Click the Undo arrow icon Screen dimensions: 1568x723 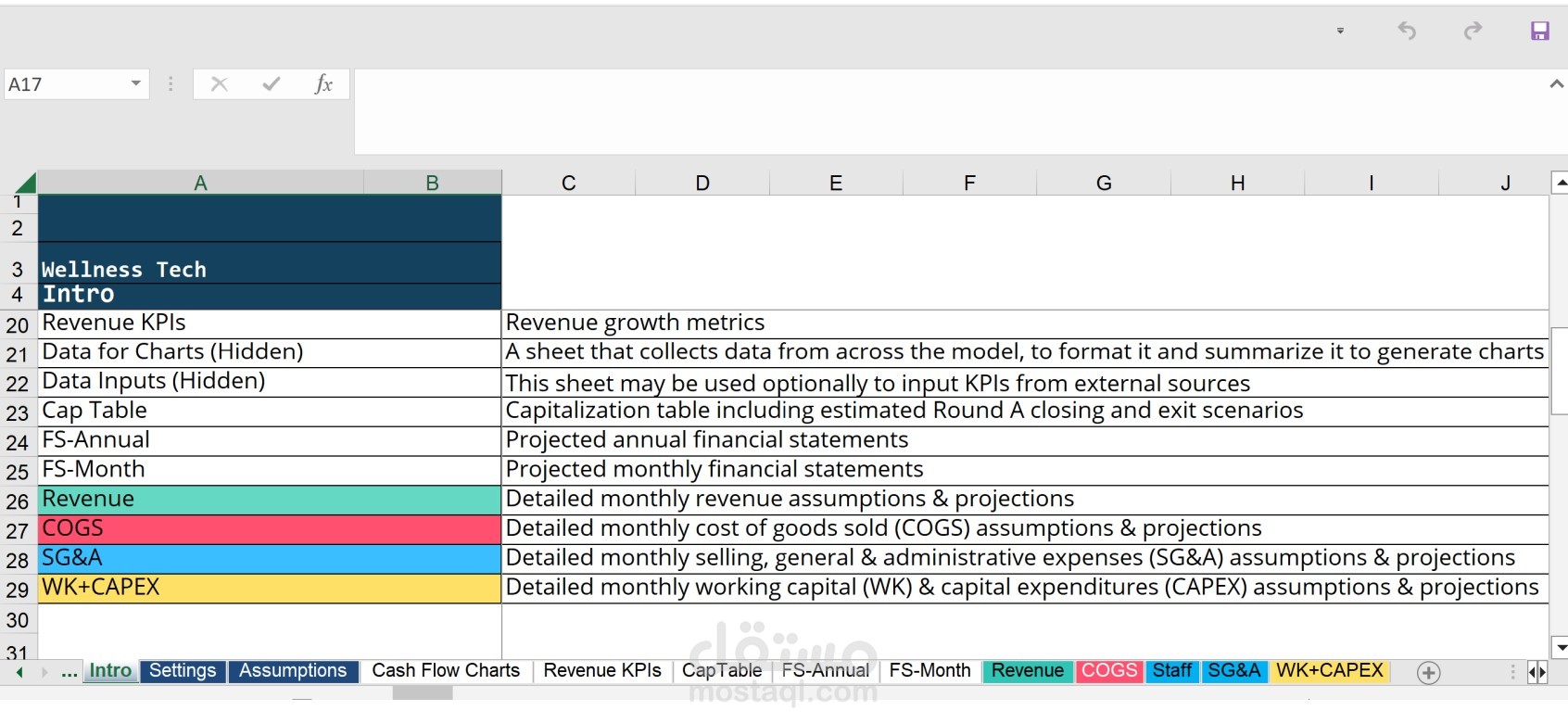point(1407,32)
